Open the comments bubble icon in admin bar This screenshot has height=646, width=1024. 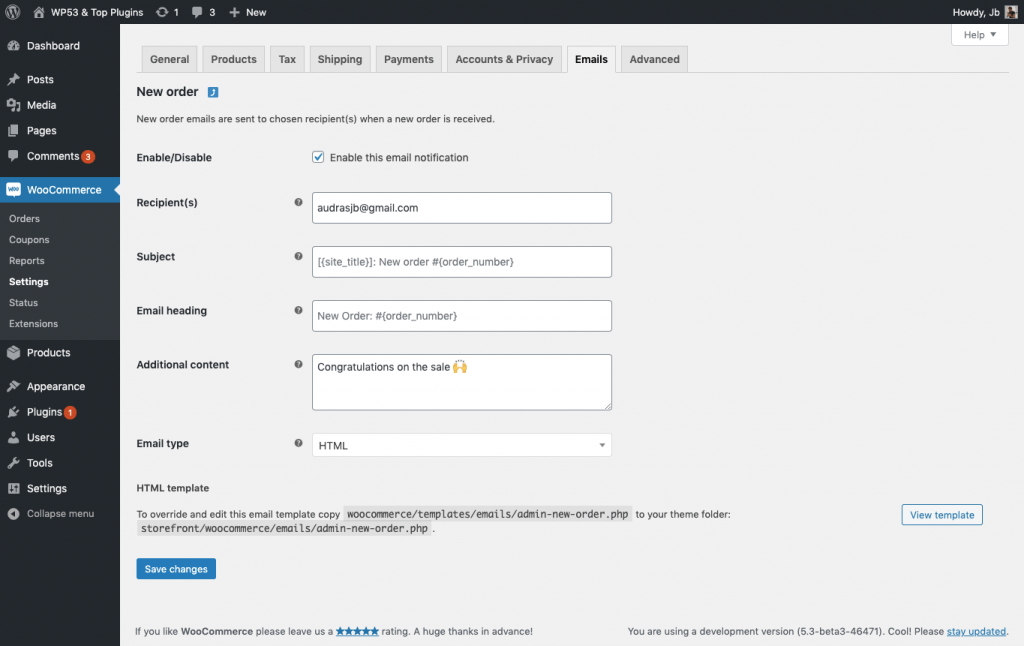(197, 12)
